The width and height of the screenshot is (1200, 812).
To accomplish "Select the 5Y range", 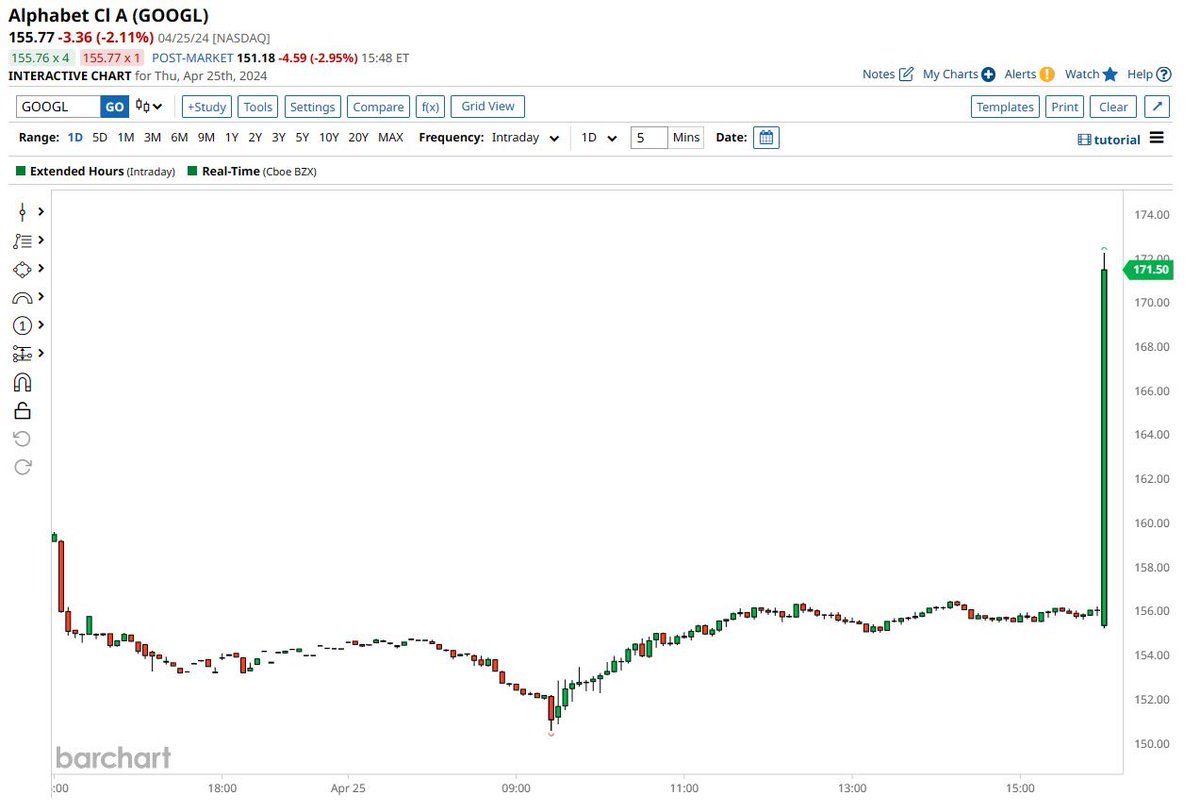I will click(x=302, y=138).
